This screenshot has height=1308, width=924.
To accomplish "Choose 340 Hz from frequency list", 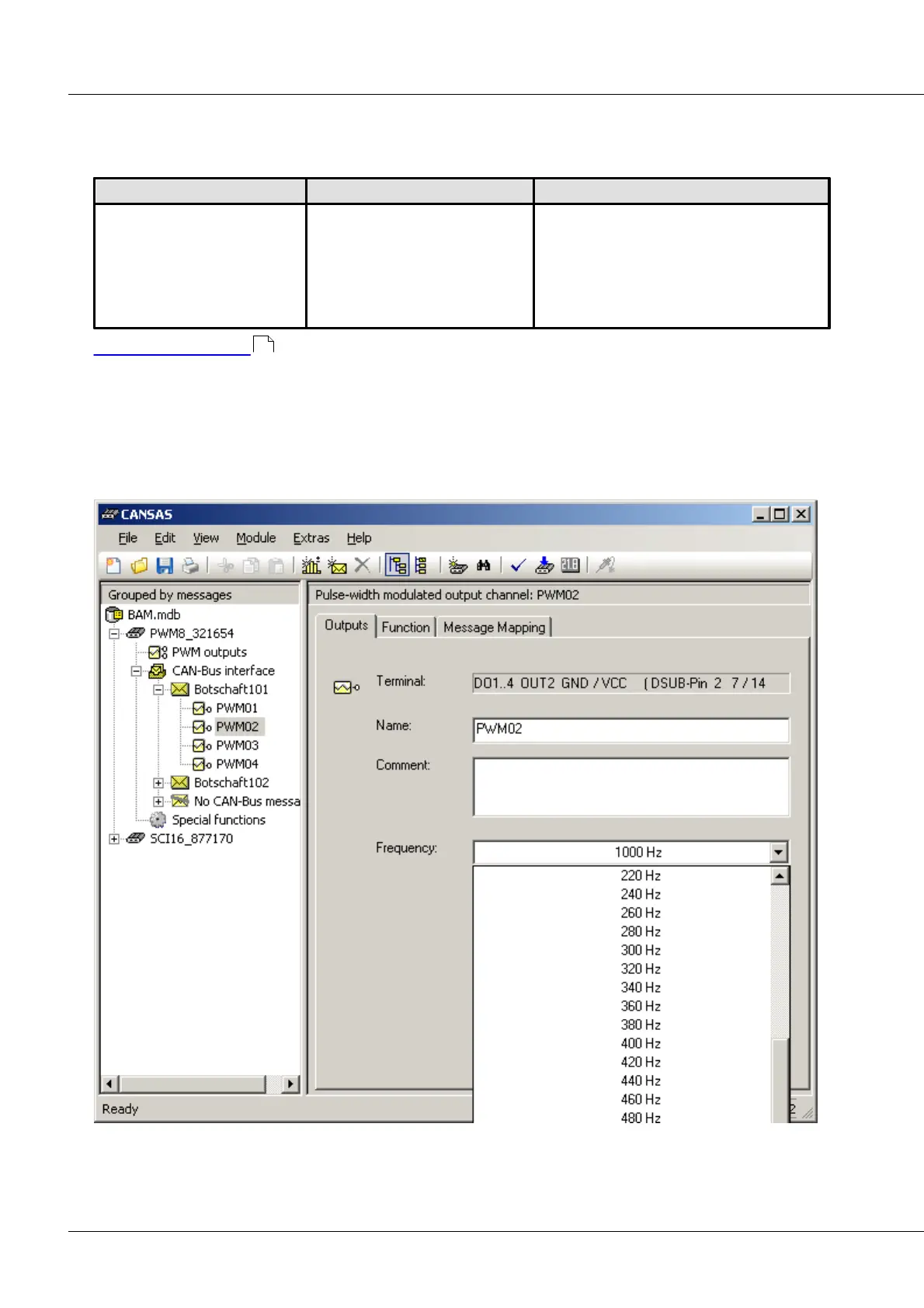I will pyautogui.click(x=641, y=987).
